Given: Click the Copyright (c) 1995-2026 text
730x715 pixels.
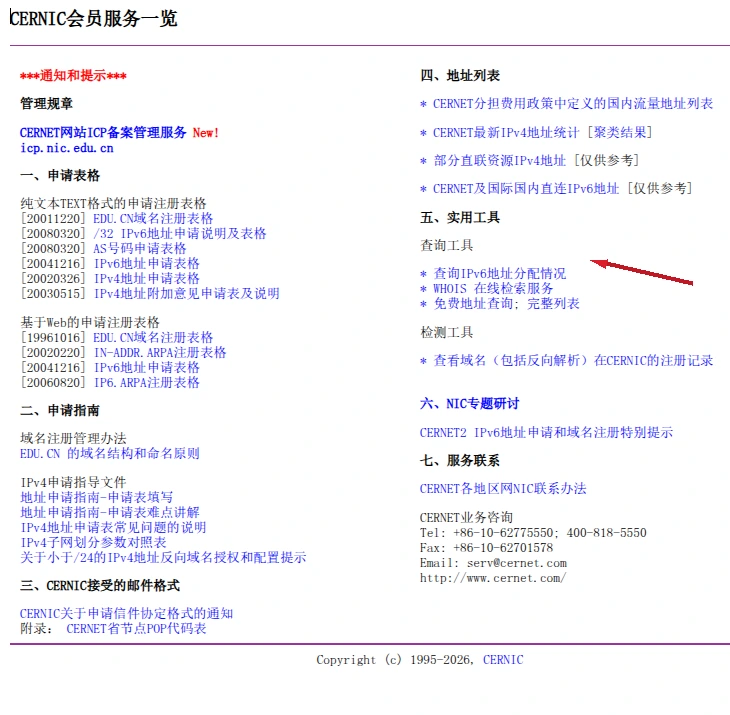Looking at the screenshot, I should coord(395,660).
